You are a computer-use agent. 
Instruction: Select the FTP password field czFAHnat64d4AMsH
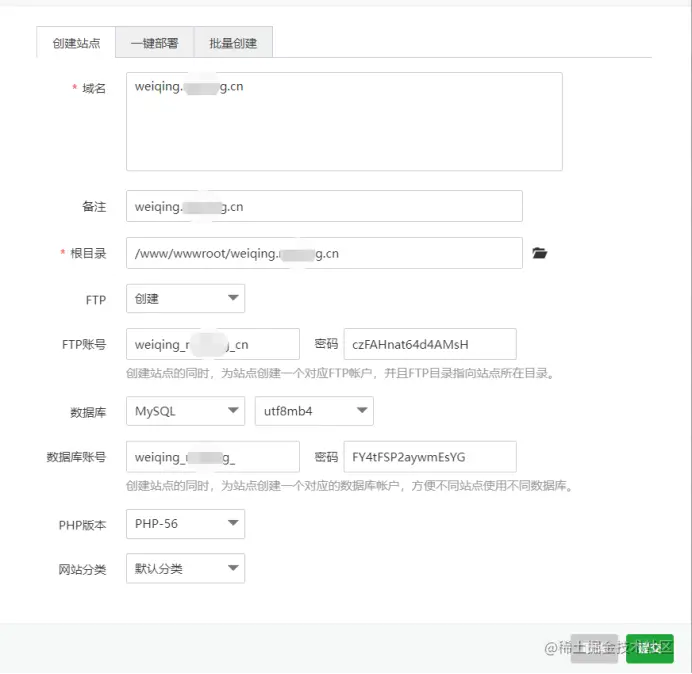[x=430, y=344]
